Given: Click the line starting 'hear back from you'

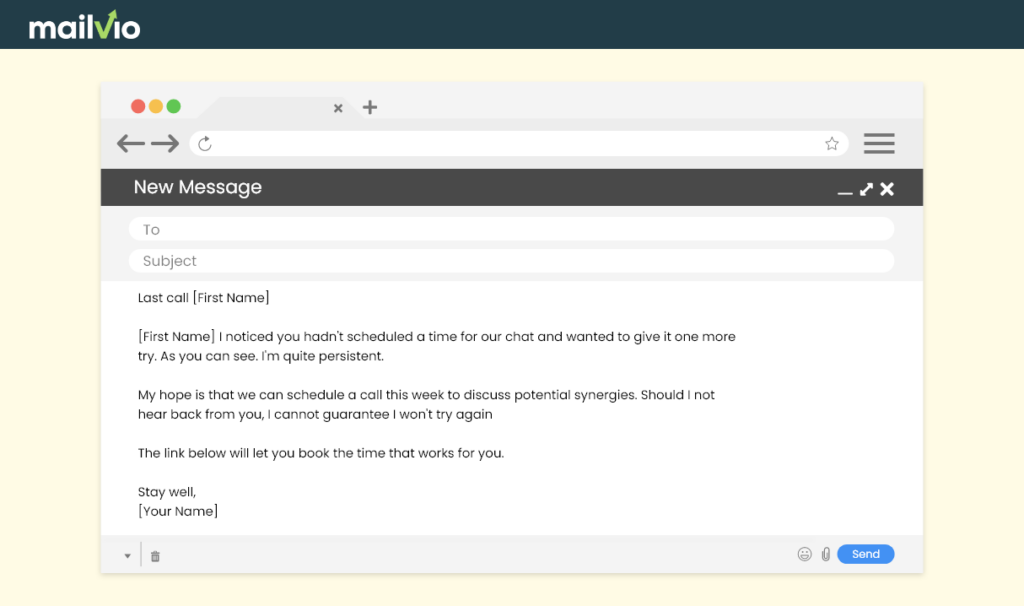Looking at the screenshot, I should click(x=315, y=415).
